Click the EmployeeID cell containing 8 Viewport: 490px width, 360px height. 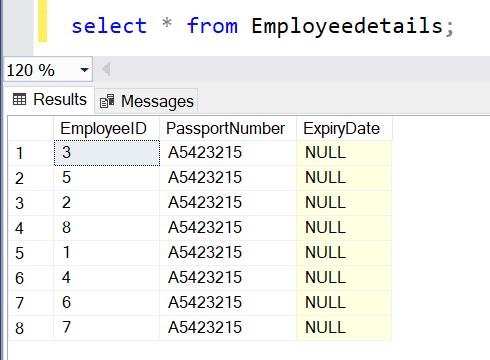pos(107,228)
